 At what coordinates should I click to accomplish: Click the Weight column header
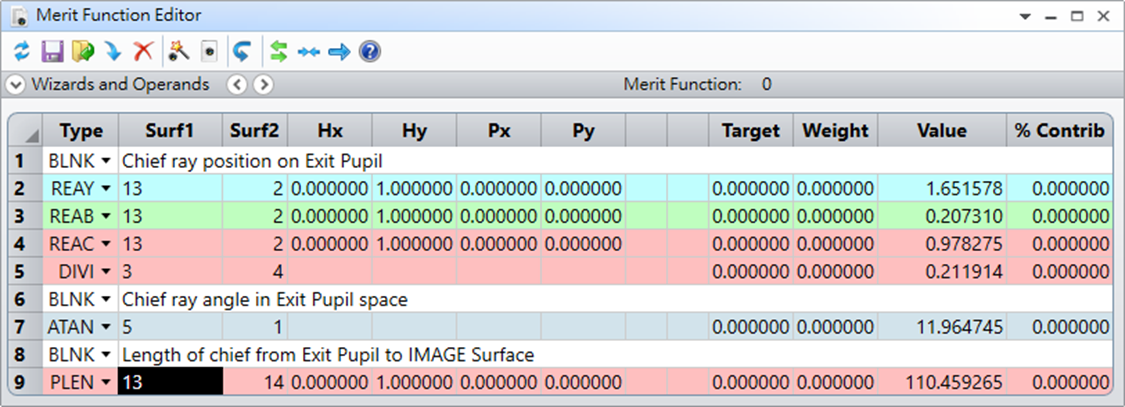[x=835, y=131]
